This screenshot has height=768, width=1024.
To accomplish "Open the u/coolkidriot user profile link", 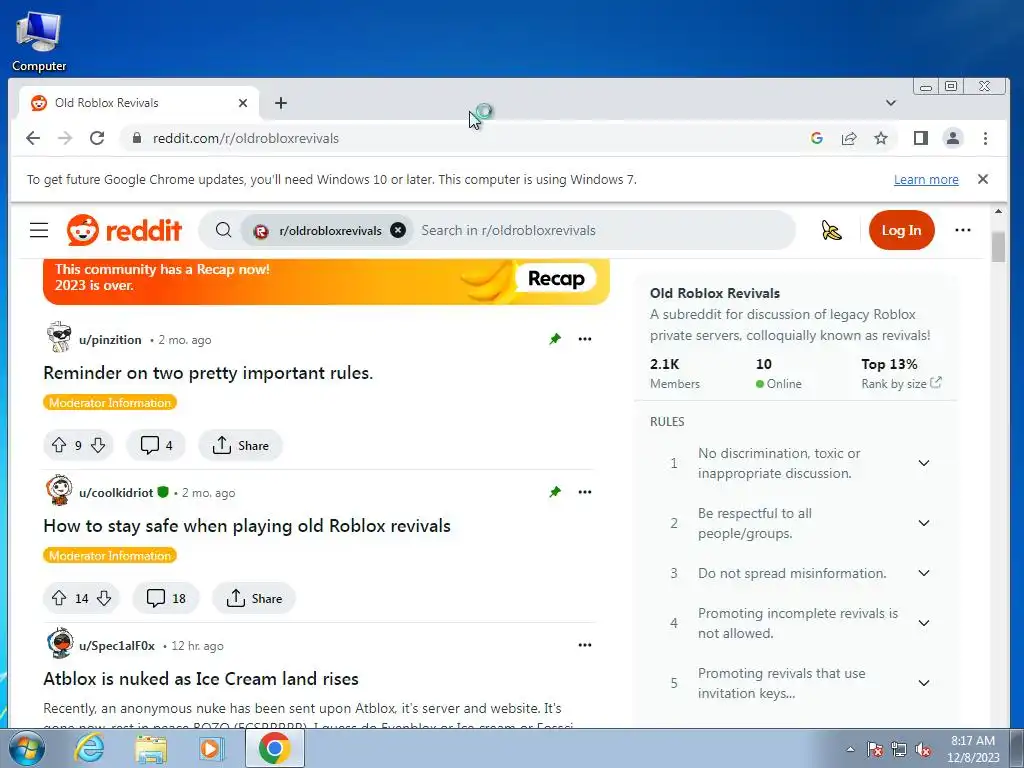I will tap(116, 492).
